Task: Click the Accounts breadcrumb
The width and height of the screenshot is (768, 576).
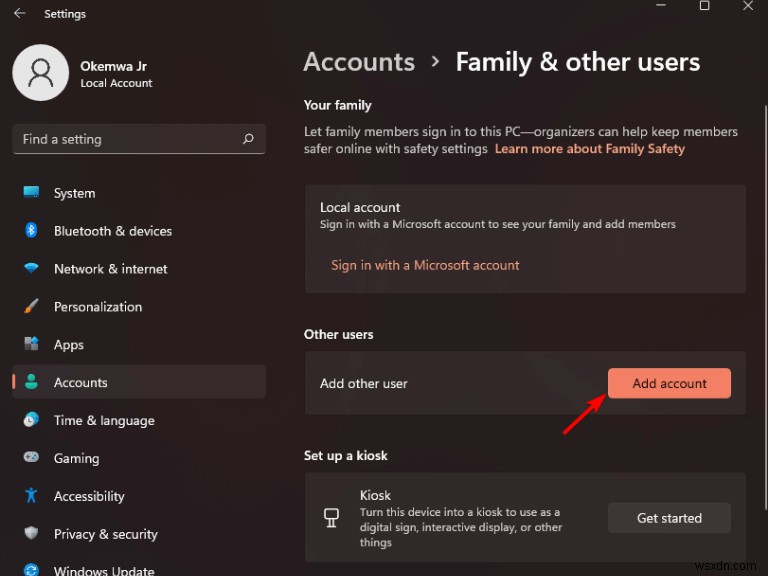Action: (359, 62)
